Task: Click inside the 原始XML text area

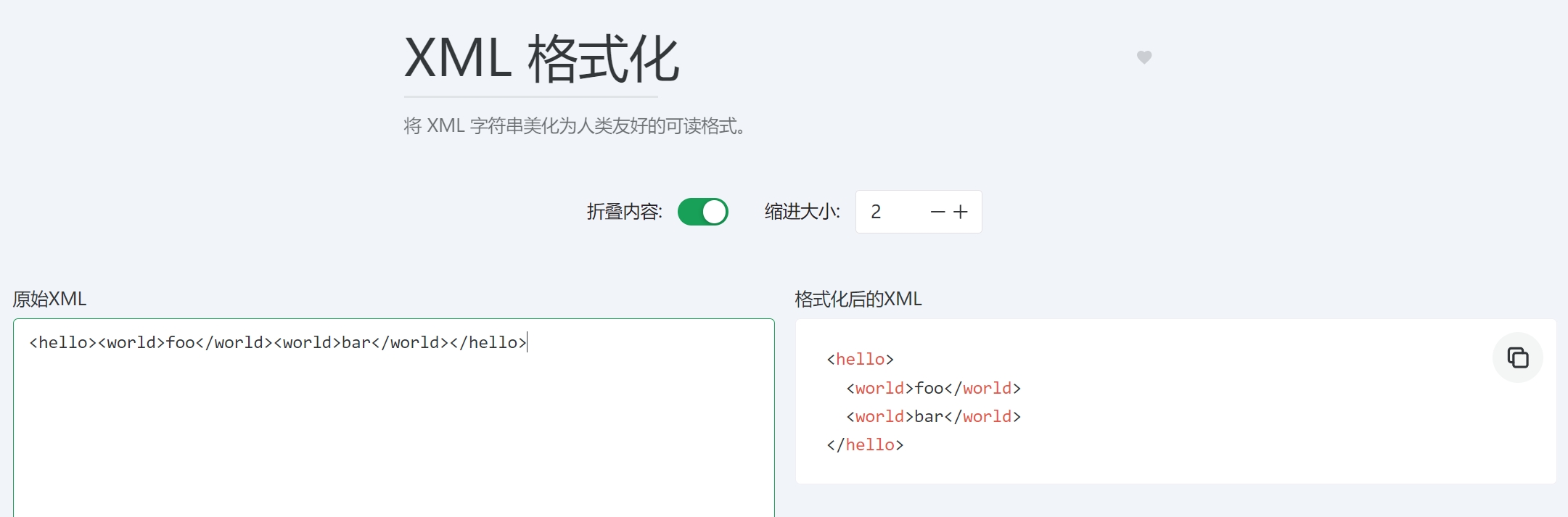Action: tap(394, 418)
